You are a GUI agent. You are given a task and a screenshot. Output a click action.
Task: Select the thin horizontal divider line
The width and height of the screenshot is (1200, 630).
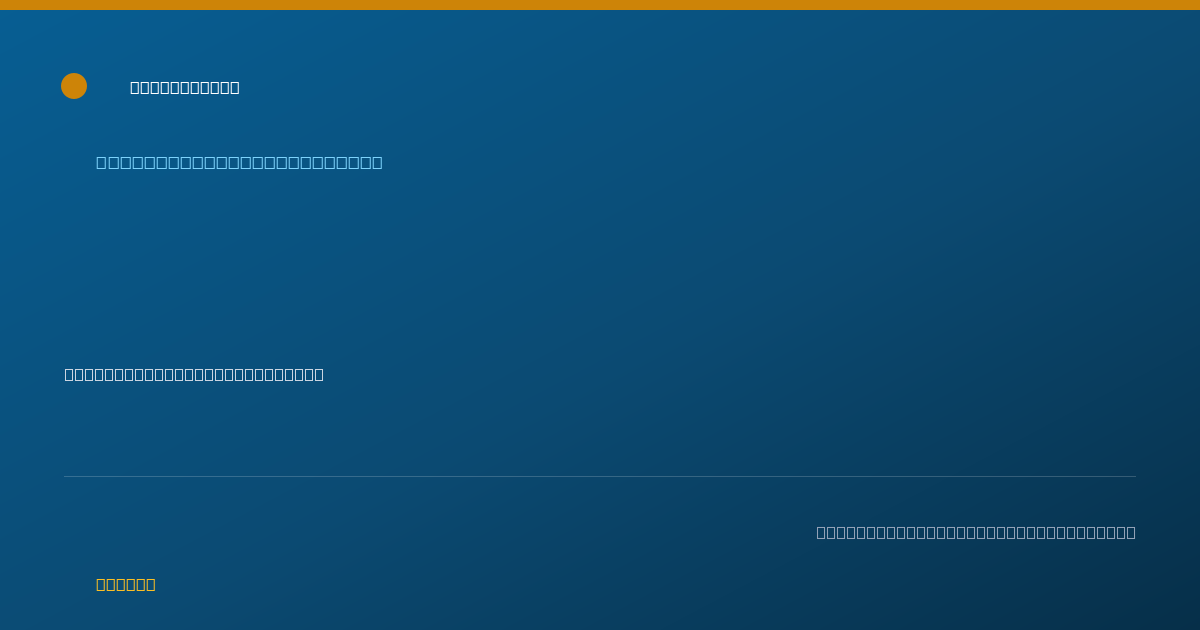coord(600,476)
